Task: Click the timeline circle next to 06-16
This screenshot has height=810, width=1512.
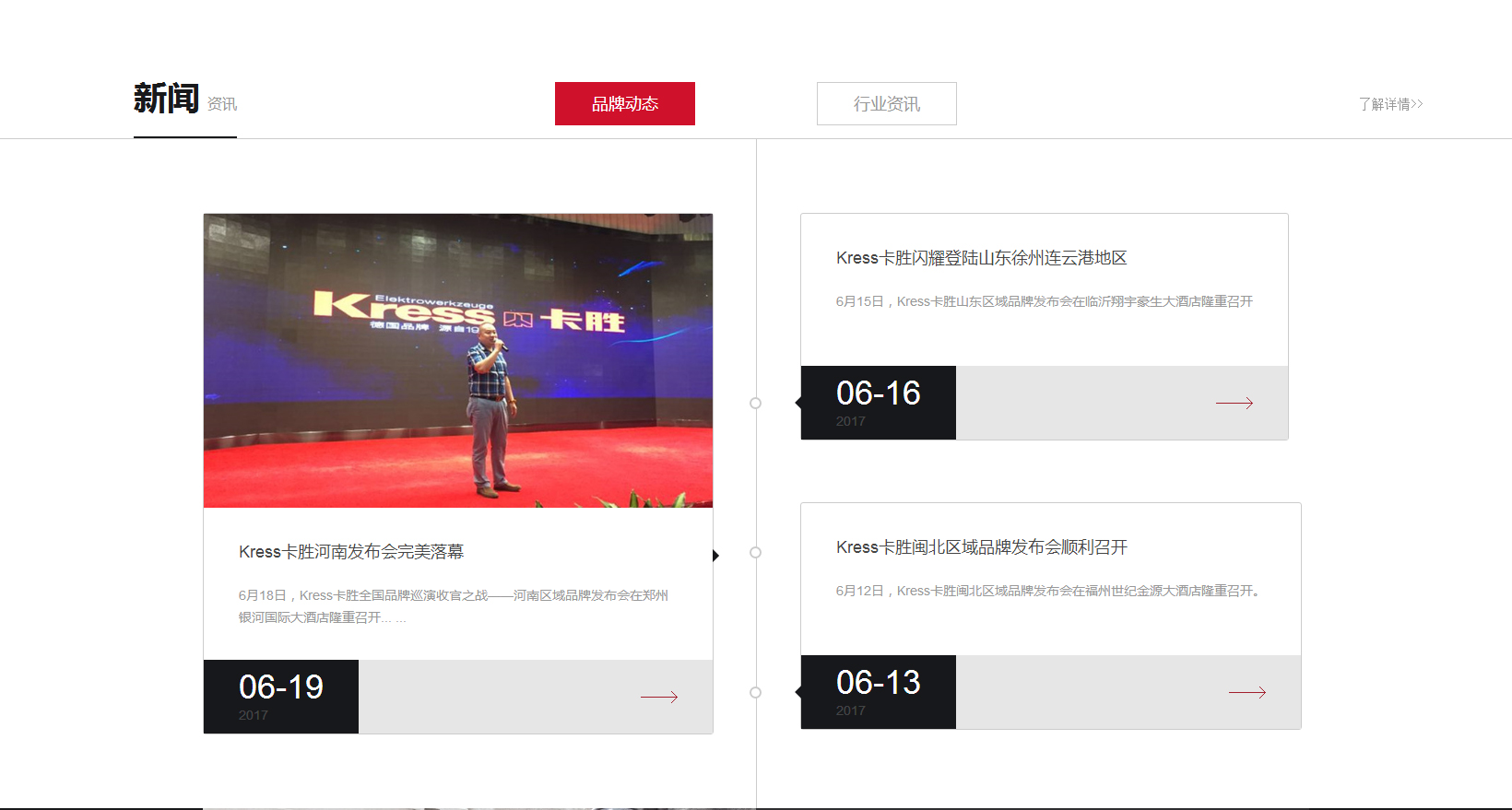Action: point(756,403)
